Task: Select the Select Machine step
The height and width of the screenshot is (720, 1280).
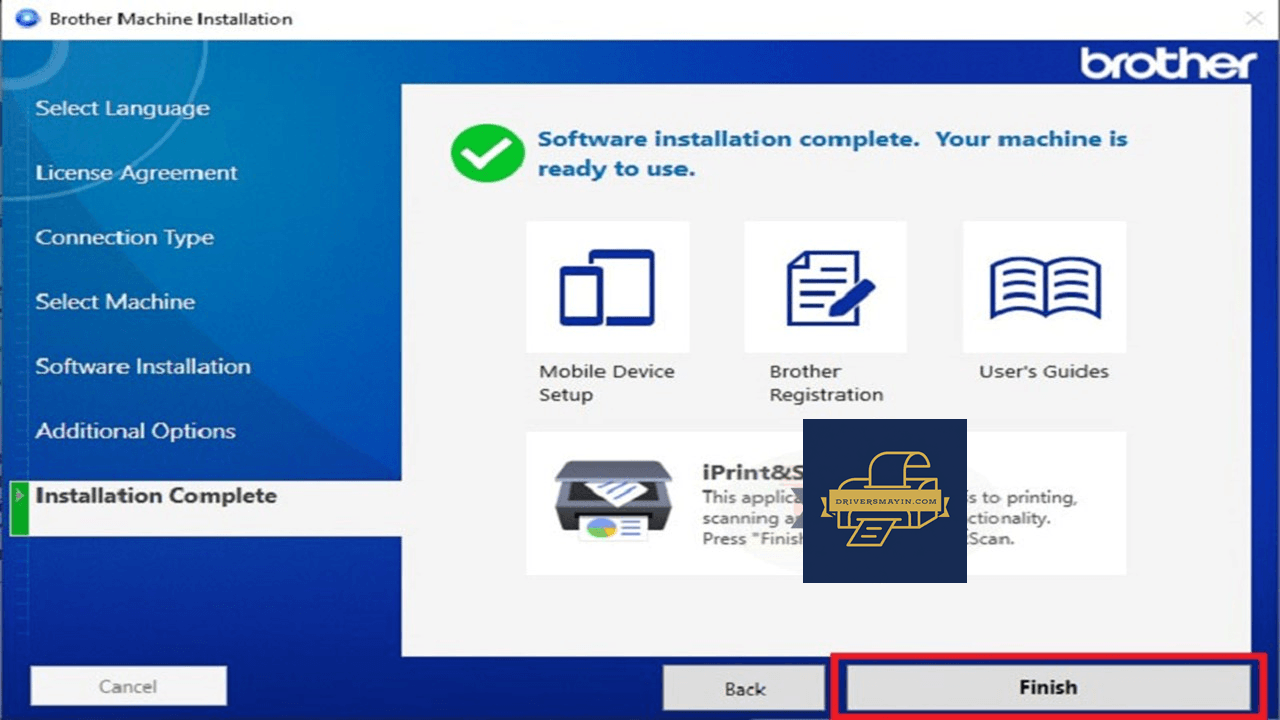Action: 116,302
